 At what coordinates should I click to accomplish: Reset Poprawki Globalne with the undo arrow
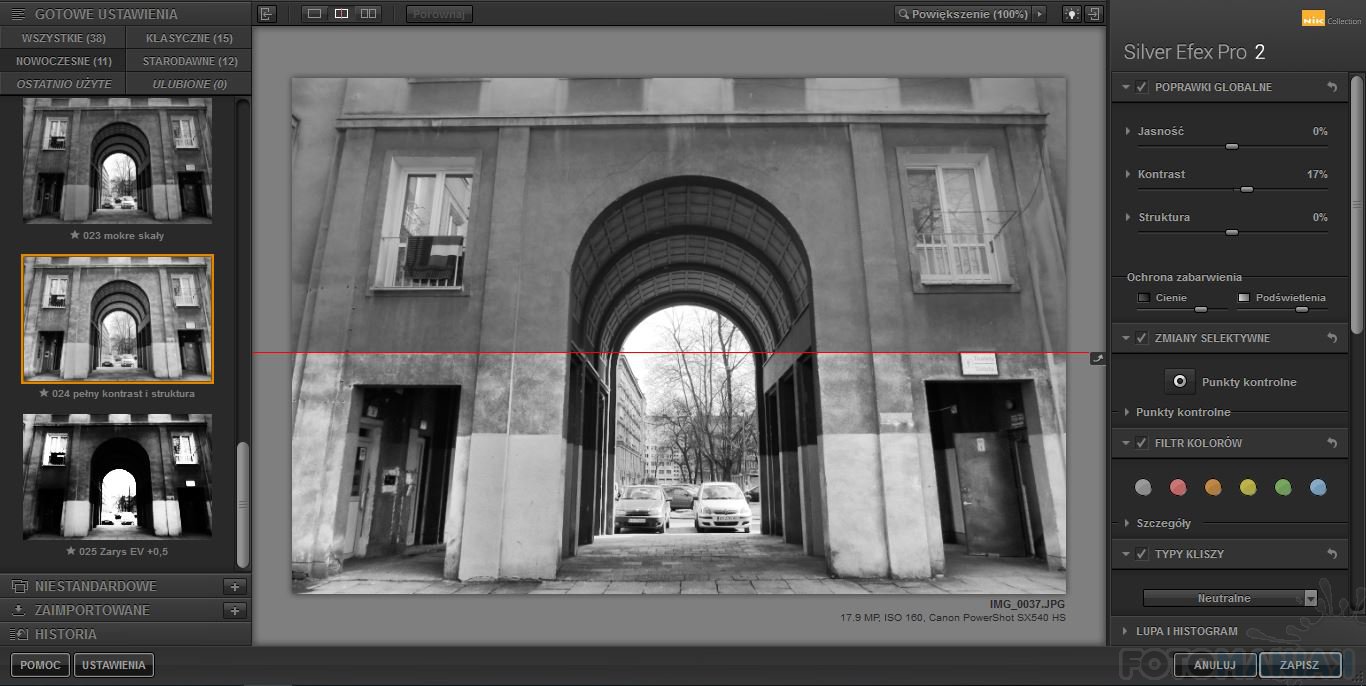pyautogui.click(x=1331, y=87)
